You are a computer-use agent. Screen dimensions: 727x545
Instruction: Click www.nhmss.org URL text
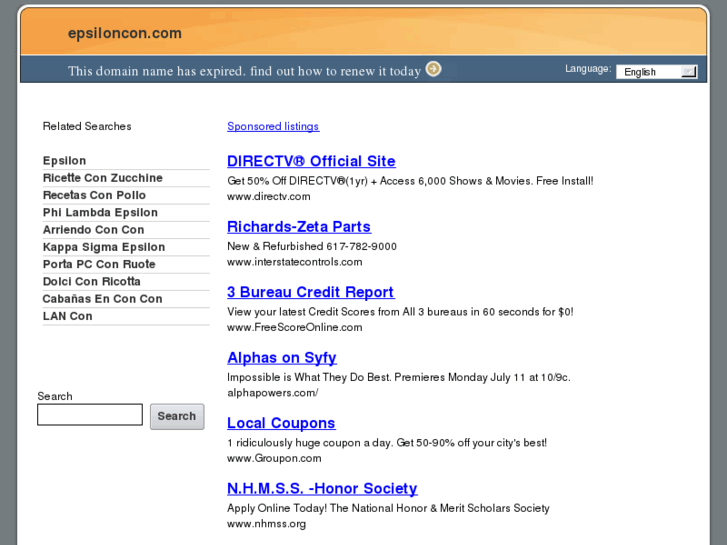point(266,524)
